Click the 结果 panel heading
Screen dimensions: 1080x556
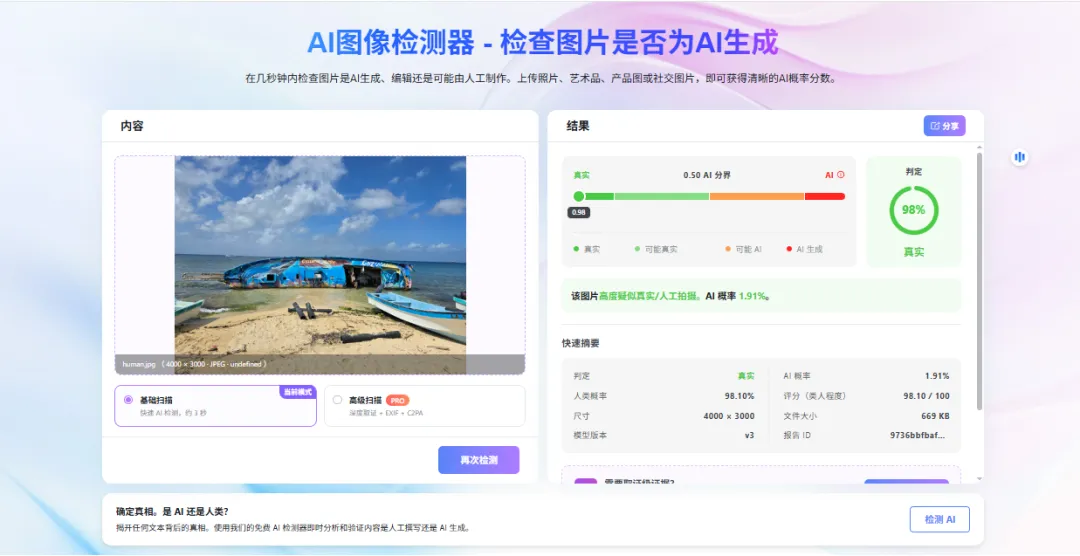coord(578,126)
